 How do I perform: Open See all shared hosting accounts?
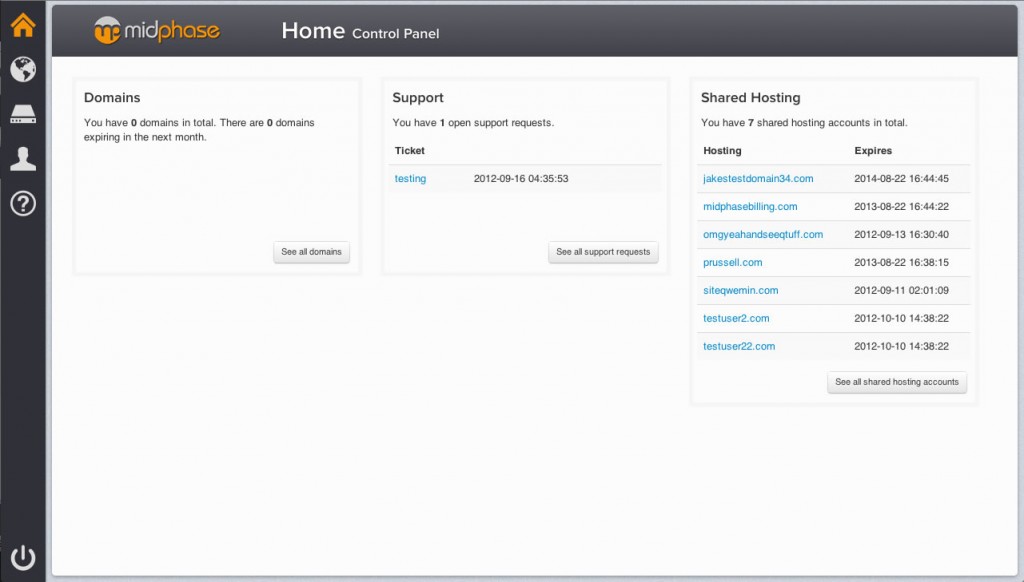[896, 382]
